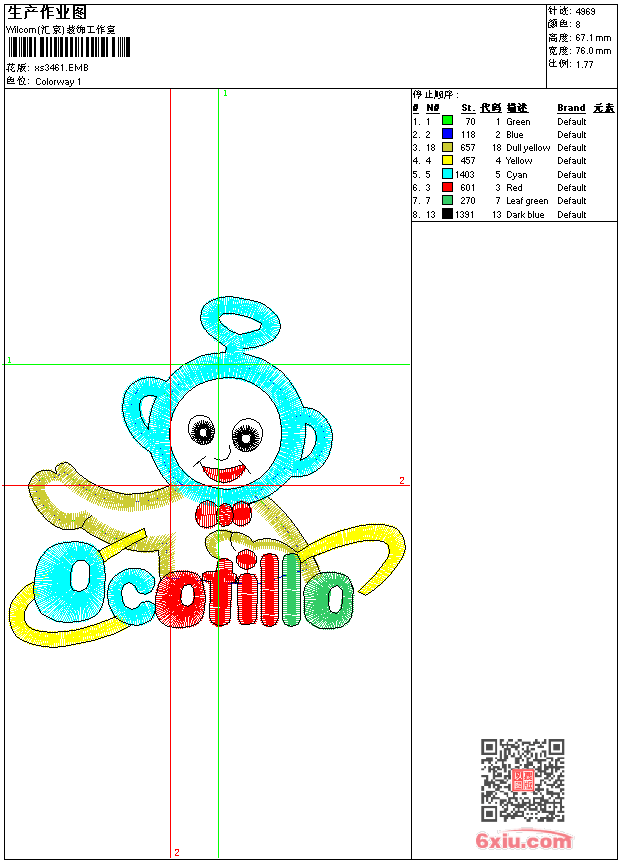The image size is (620, 860).
Task: Click the red bow tie in the design
Action: coord(223,514)
